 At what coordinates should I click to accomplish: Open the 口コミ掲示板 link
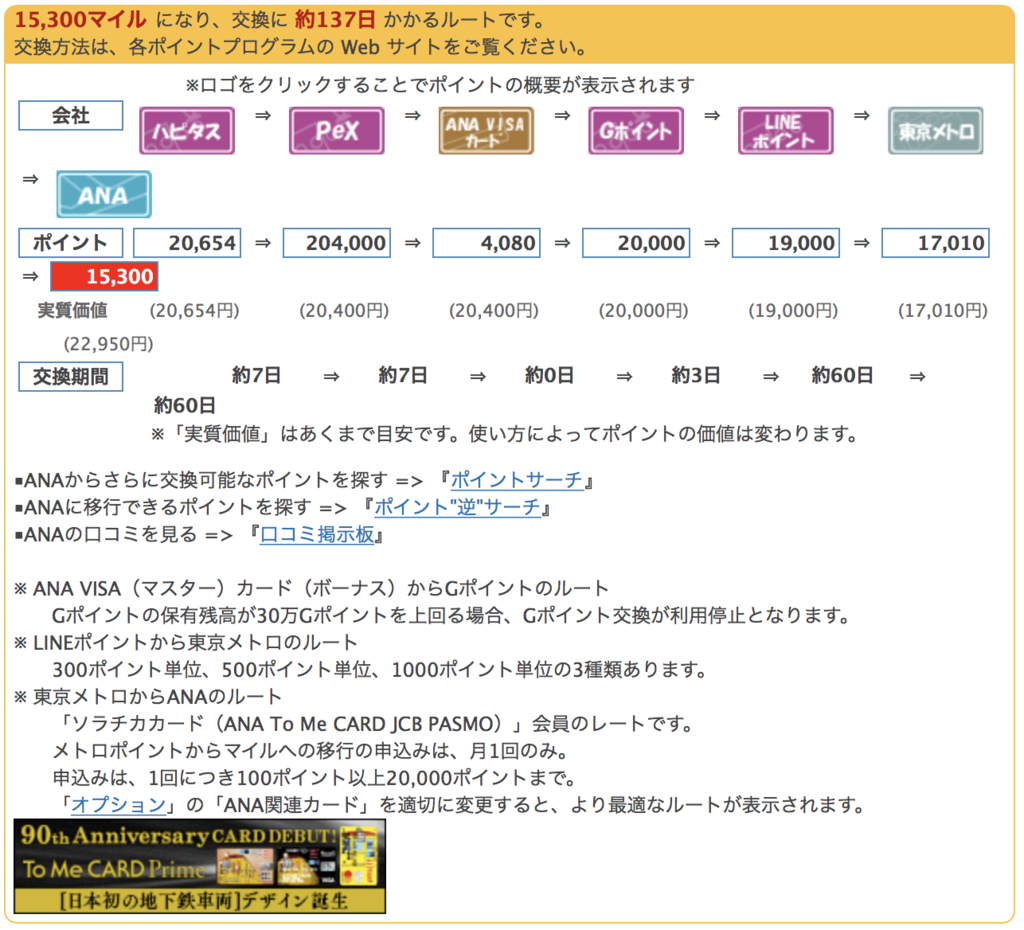coord(317,535)
